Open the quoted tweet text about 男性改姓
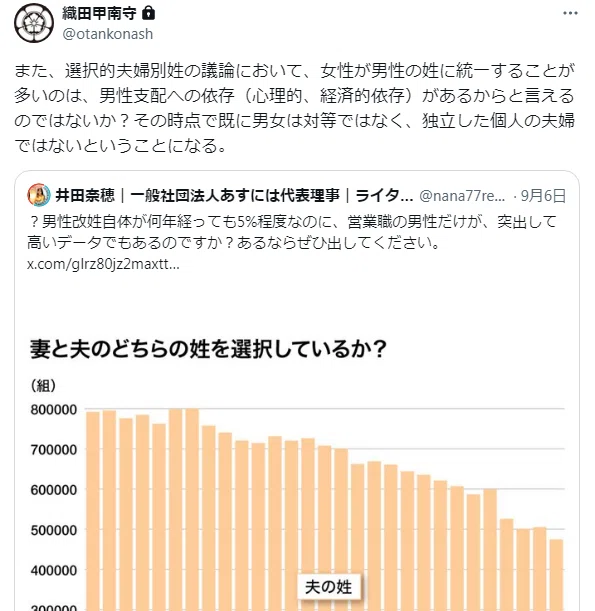 tap(292, 232)
